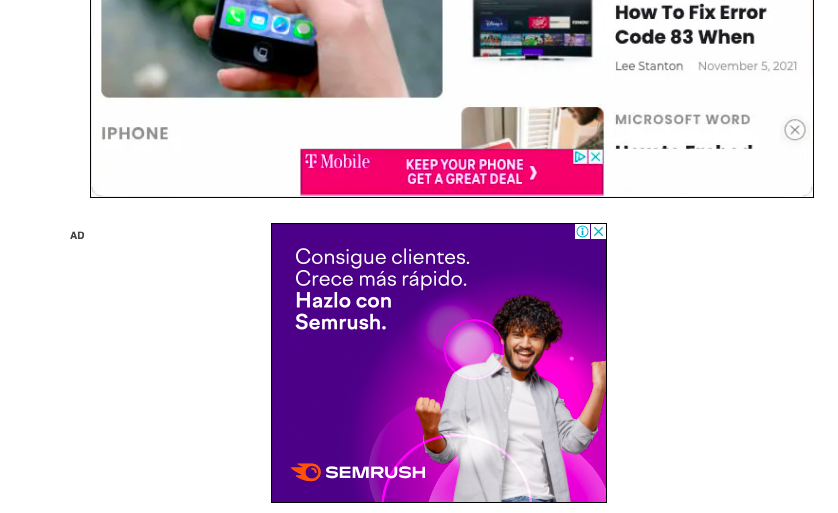
Task: Click the right chevron arrow in T-Mobile ad
Action: [x=533, y=173]
